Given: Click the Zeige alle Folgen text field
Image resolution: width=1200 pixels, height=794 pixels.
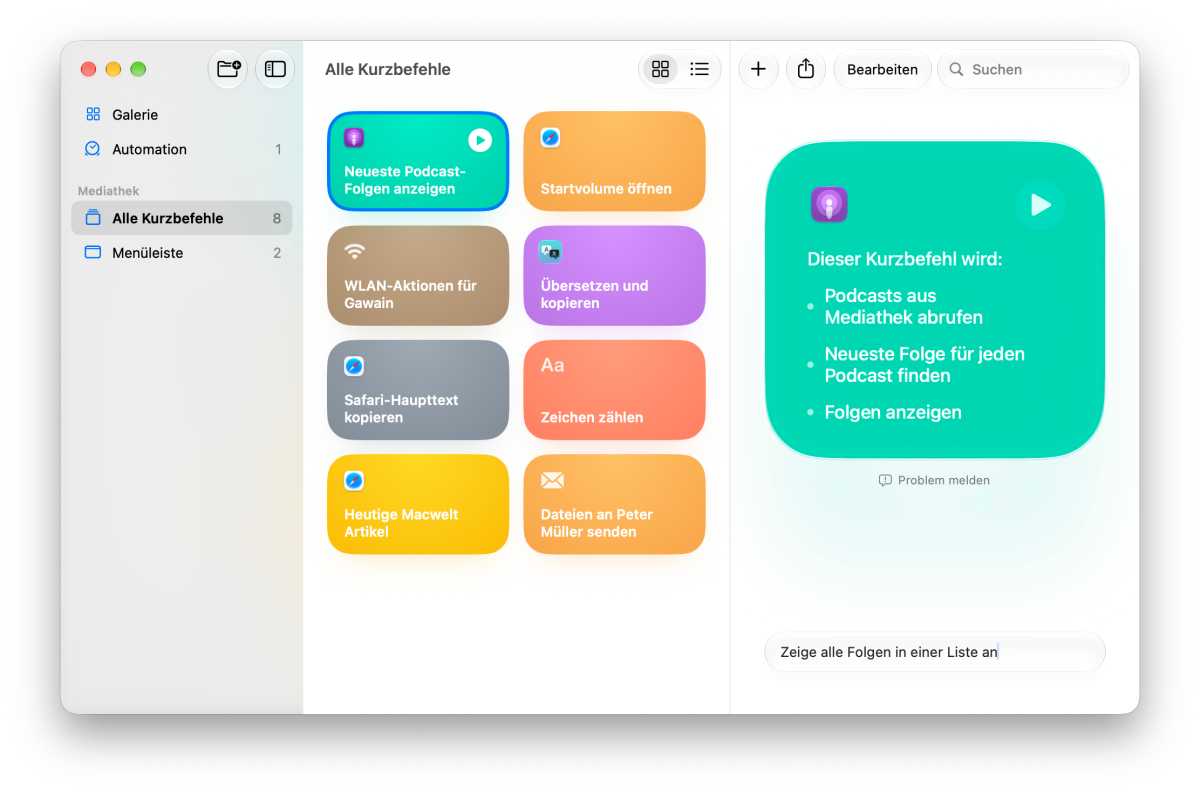Looking at the screenshot, I should 935,652.
